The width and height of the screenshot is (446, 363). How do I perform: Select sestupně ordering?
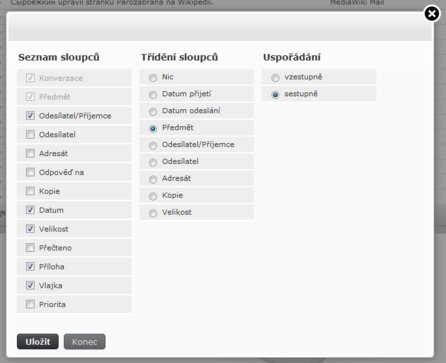click(275, 95)
